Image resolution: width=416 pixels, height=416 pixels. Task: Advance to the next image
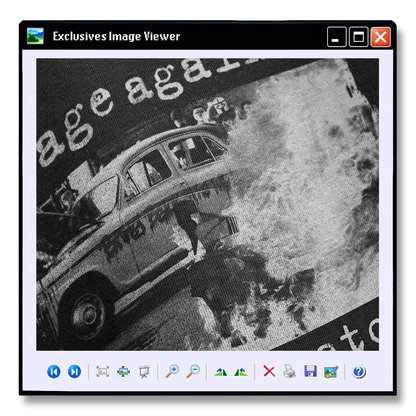tap(74, 371)
